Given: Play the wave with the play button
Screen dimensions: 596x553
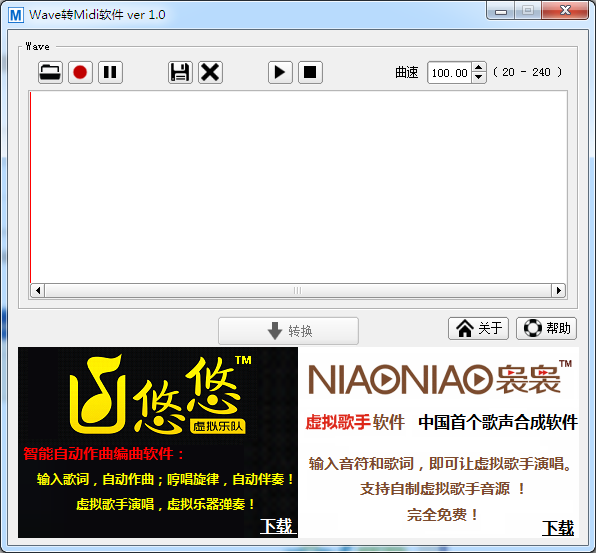Looking at the screenshot, I should (x=280, y=72).
